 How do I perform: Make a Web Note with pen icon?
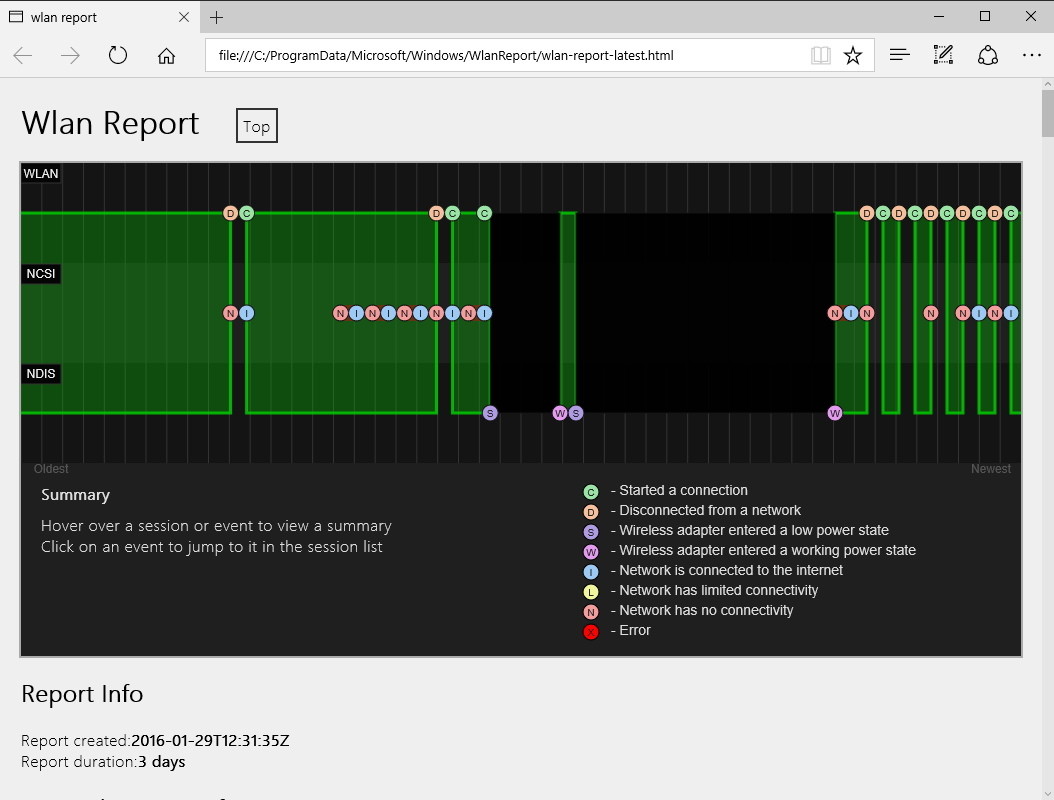(x=943, y=55)
